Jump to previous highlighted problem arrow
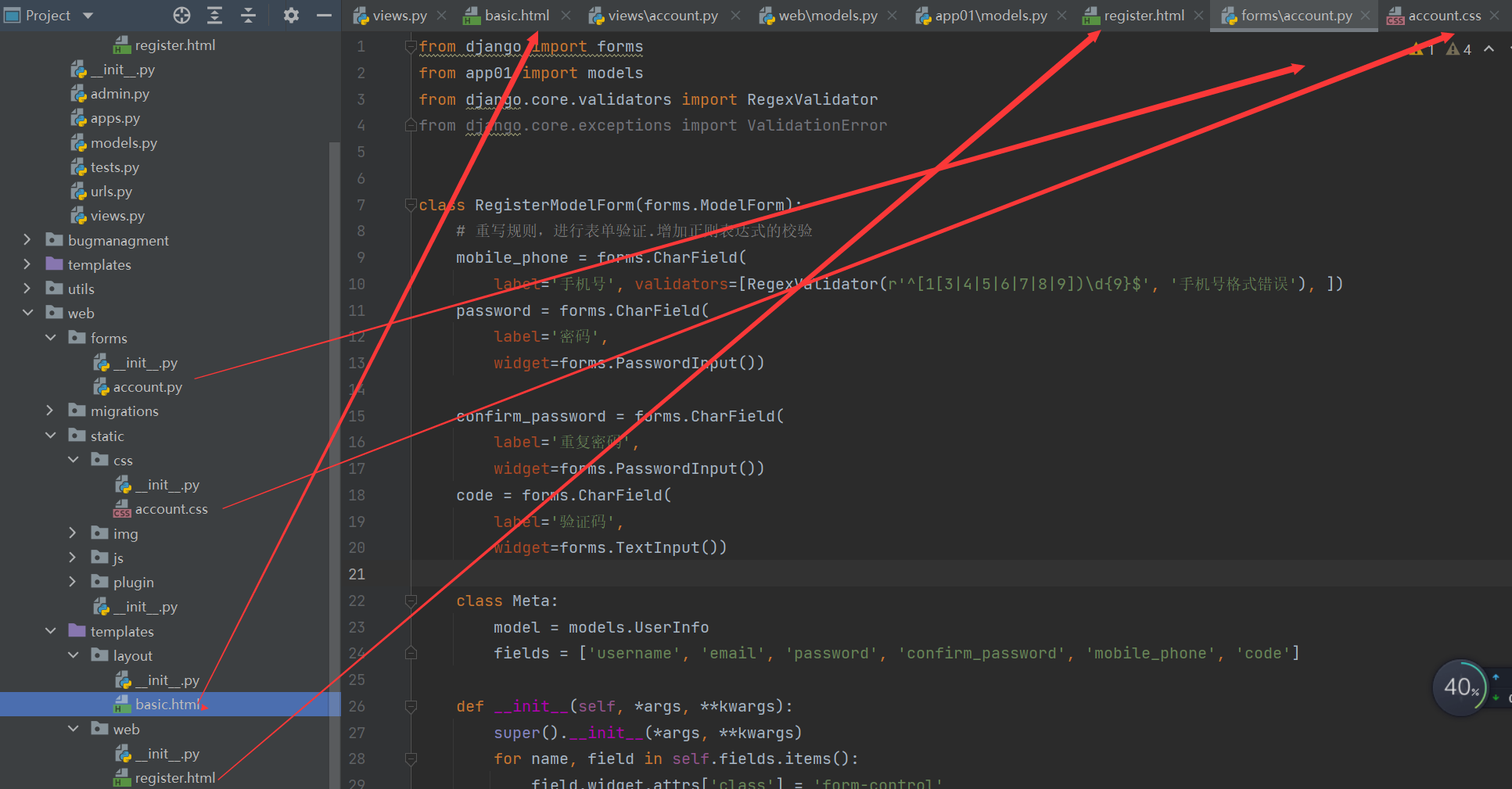This screenshot has width=1512, height=789. 1489,49
